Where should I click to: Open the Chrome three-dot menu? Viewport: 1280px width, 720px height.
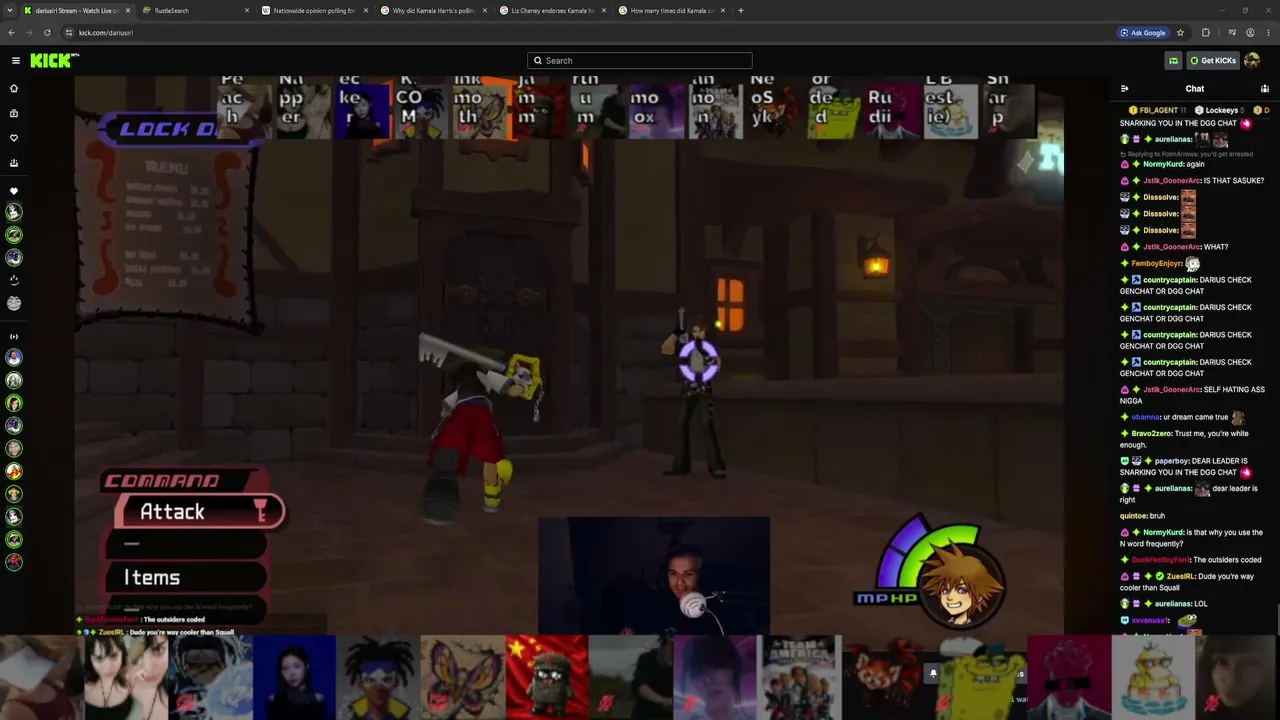click(x=1268, y=32)
